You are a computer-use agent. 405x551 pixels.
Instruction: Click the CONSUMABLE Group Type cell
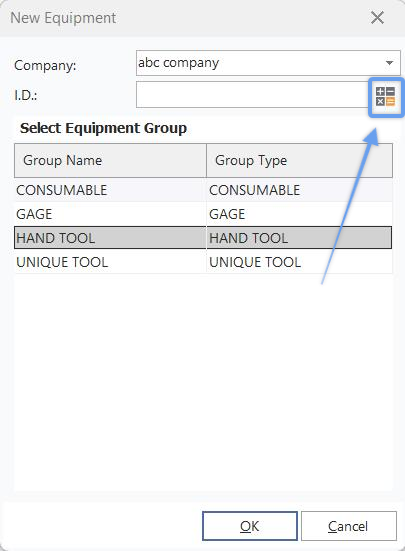tap(300, 190)
